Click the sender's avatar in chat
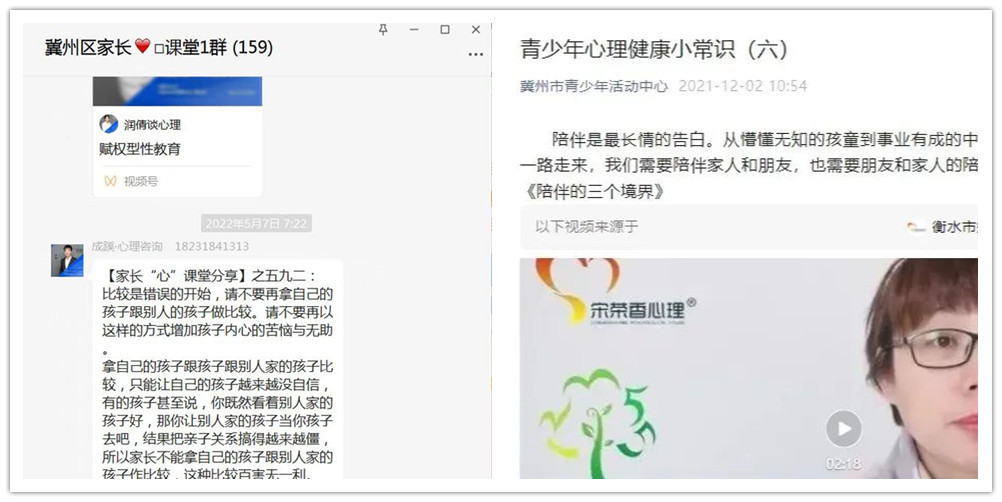This screenshot has width=1002, height=502. (67, 260)
